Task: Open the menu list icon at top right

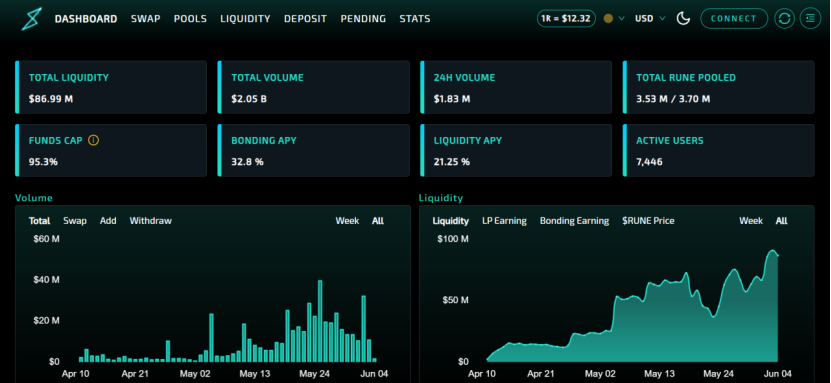Action: point(810,19)
